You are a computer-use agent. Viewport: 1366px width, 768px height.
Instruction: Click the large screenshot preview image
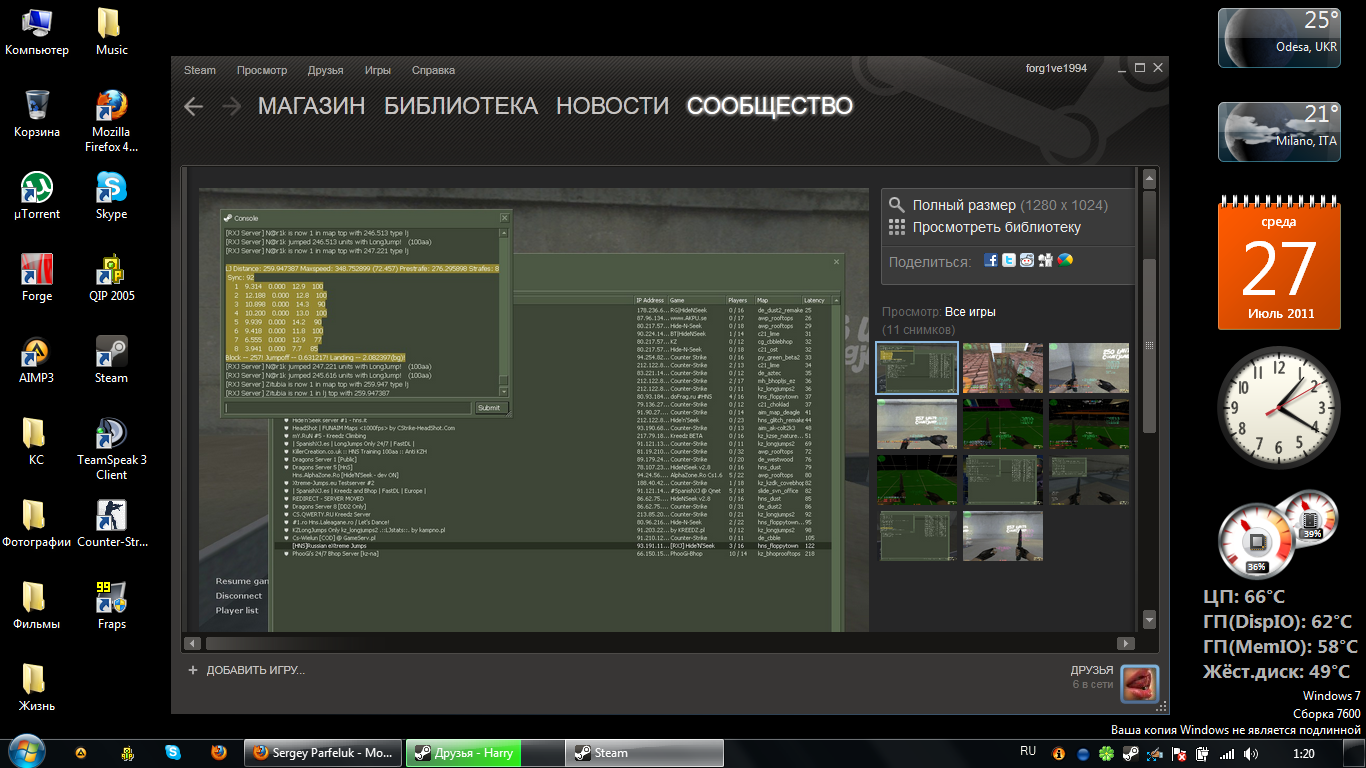click(534, 410)
